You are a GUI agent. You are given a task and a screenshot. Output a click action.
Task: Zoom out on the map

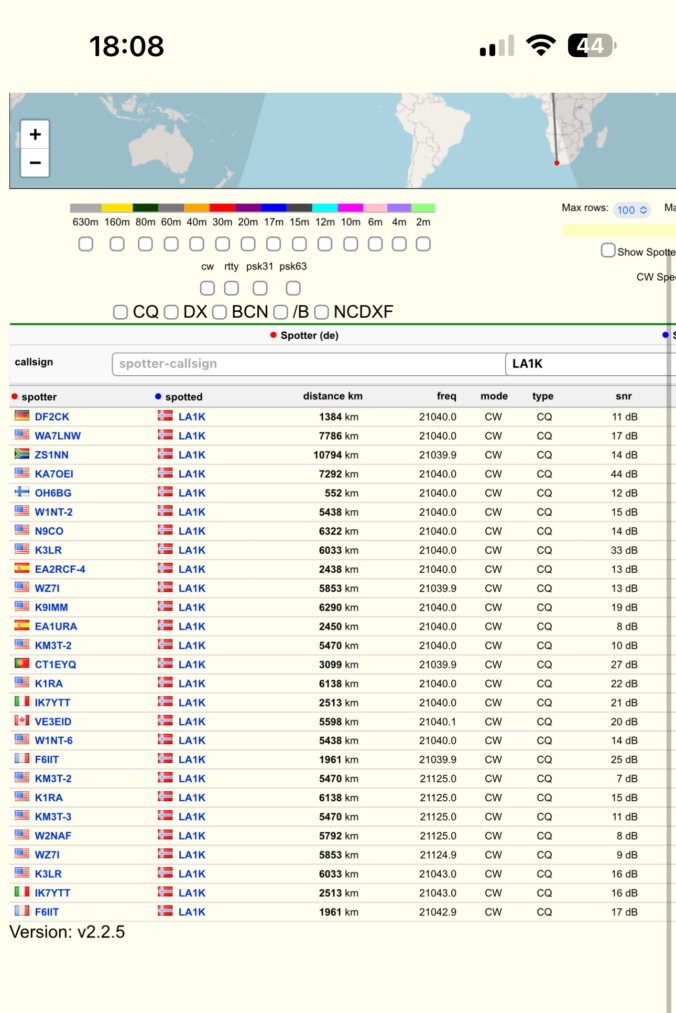pyautogui.click(x=35, y=162)
